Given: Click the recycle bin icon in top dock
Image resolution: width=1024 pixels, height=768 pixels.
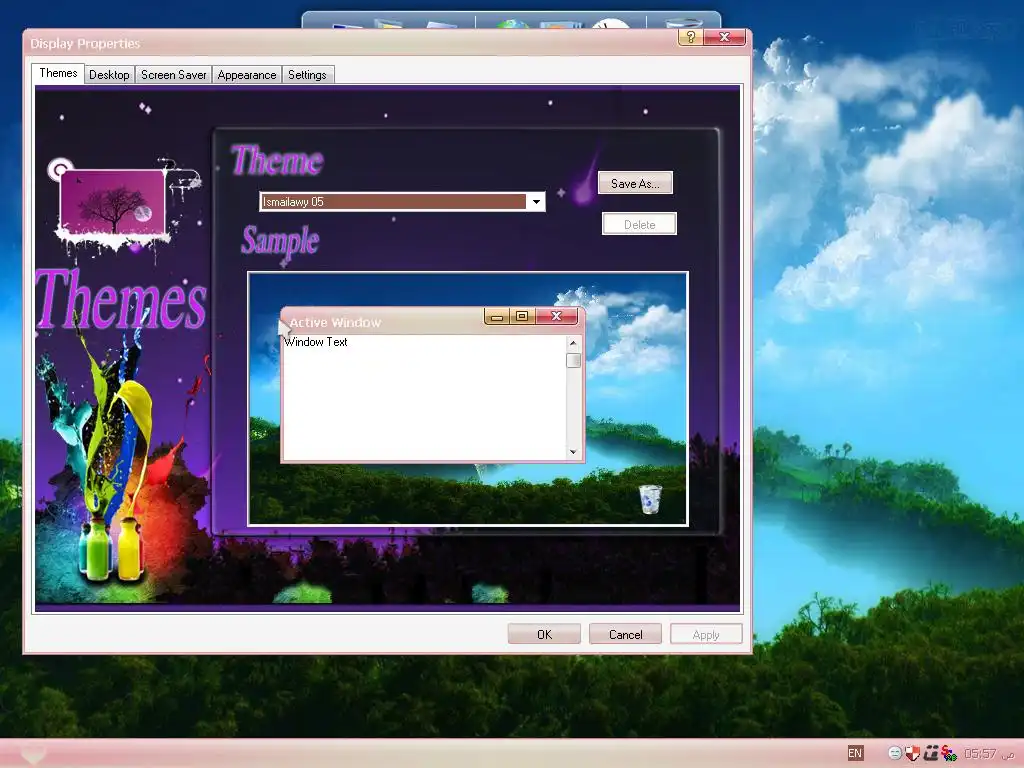Looking at the screenshot, I should [683, 24].
